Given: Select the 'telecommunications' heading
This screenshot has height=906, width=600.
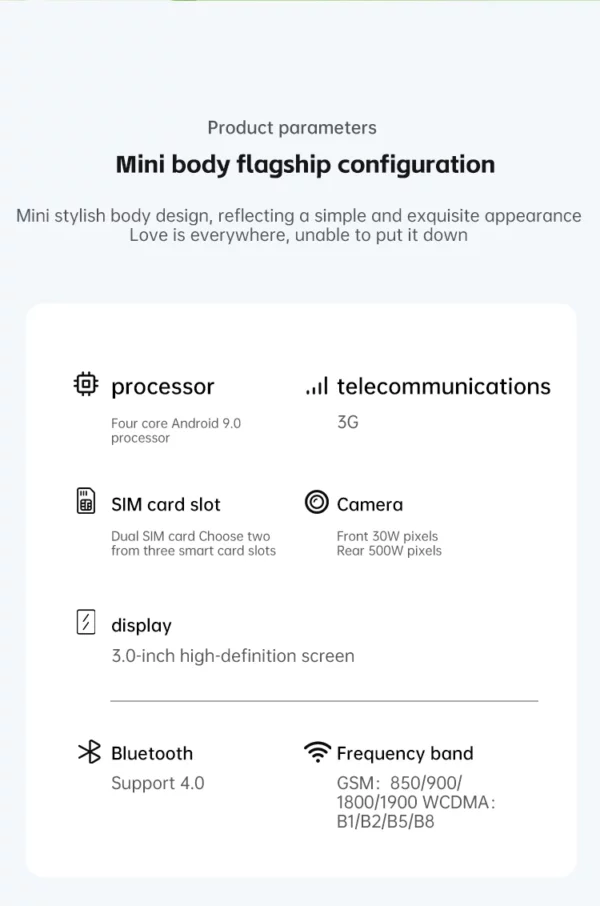Looking at the screenshot, I should point(443,386).
